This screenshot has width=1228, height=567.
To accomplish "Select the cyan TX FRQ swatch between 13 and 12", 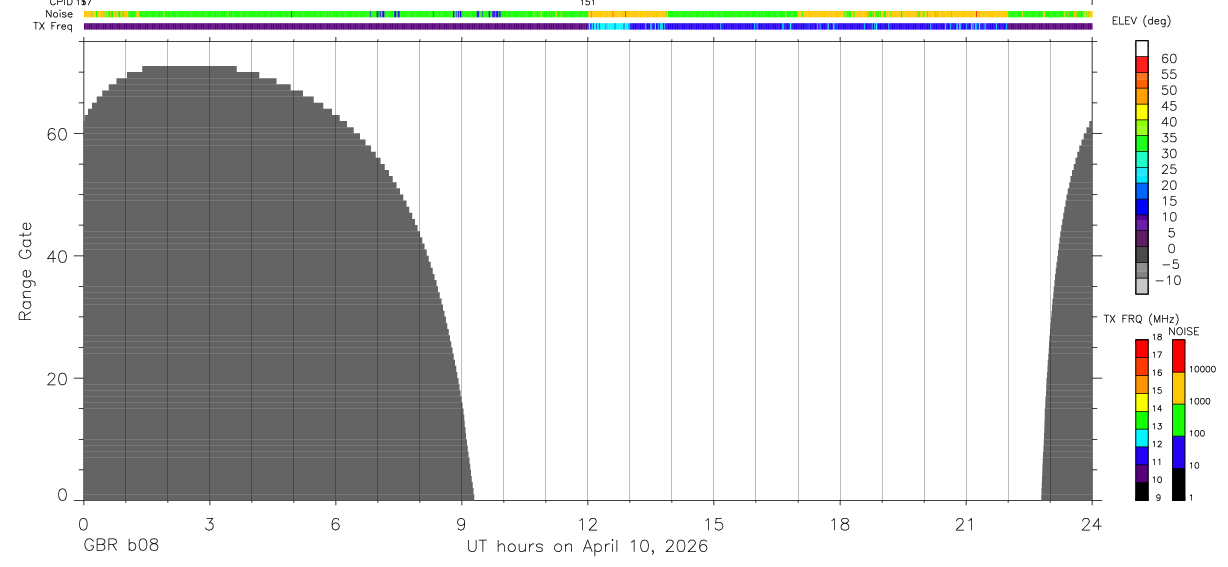I will click(x=1142, y=437).
